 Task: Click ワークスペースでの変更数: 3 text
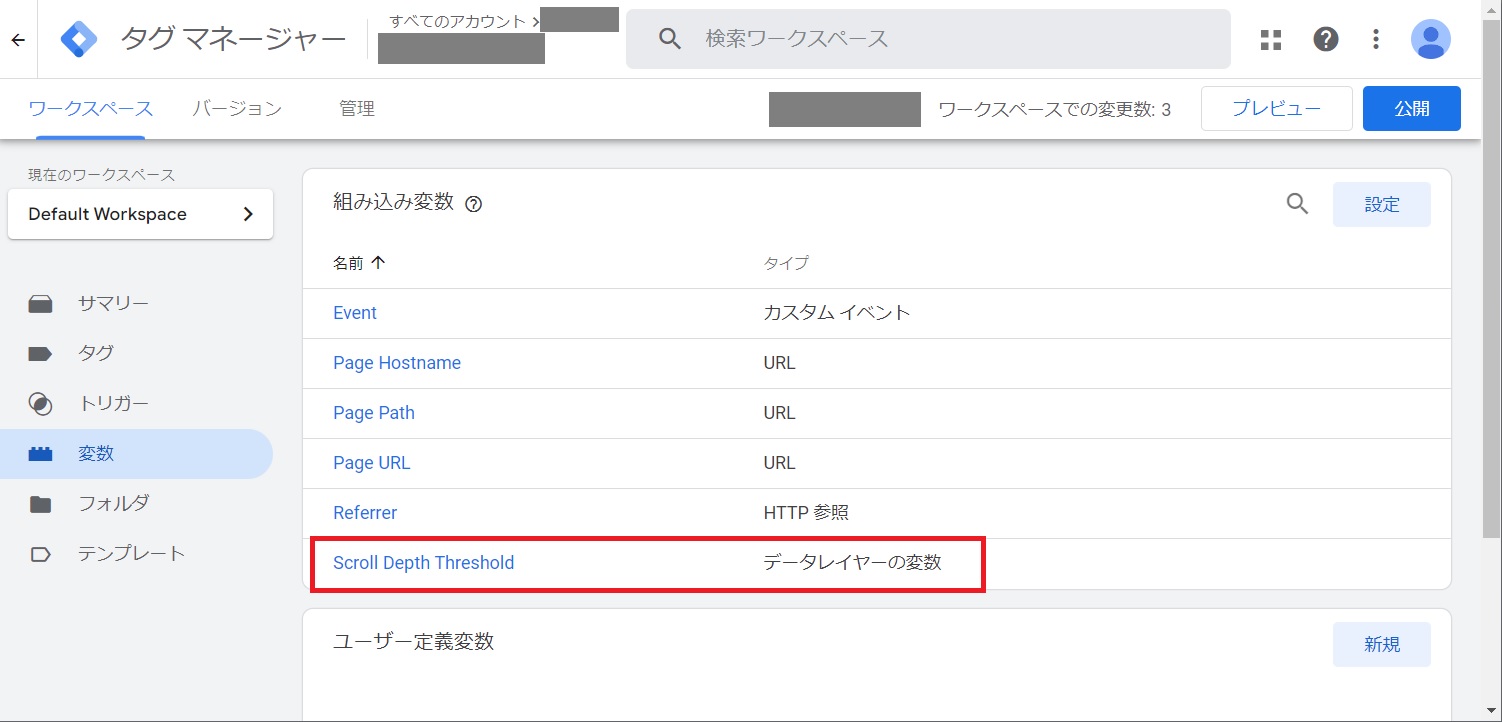point(1055,110)
